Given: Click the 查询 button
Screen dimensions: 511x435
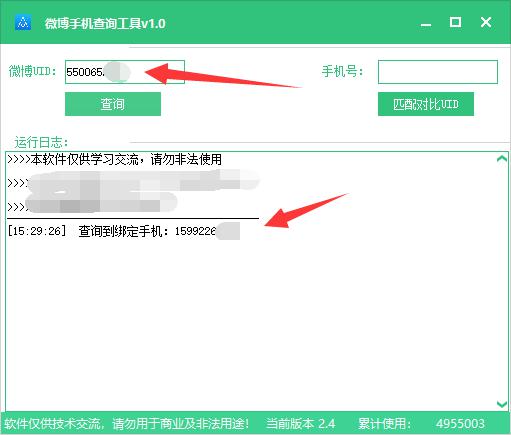Looking at the screenshot, I should (113, 104).
